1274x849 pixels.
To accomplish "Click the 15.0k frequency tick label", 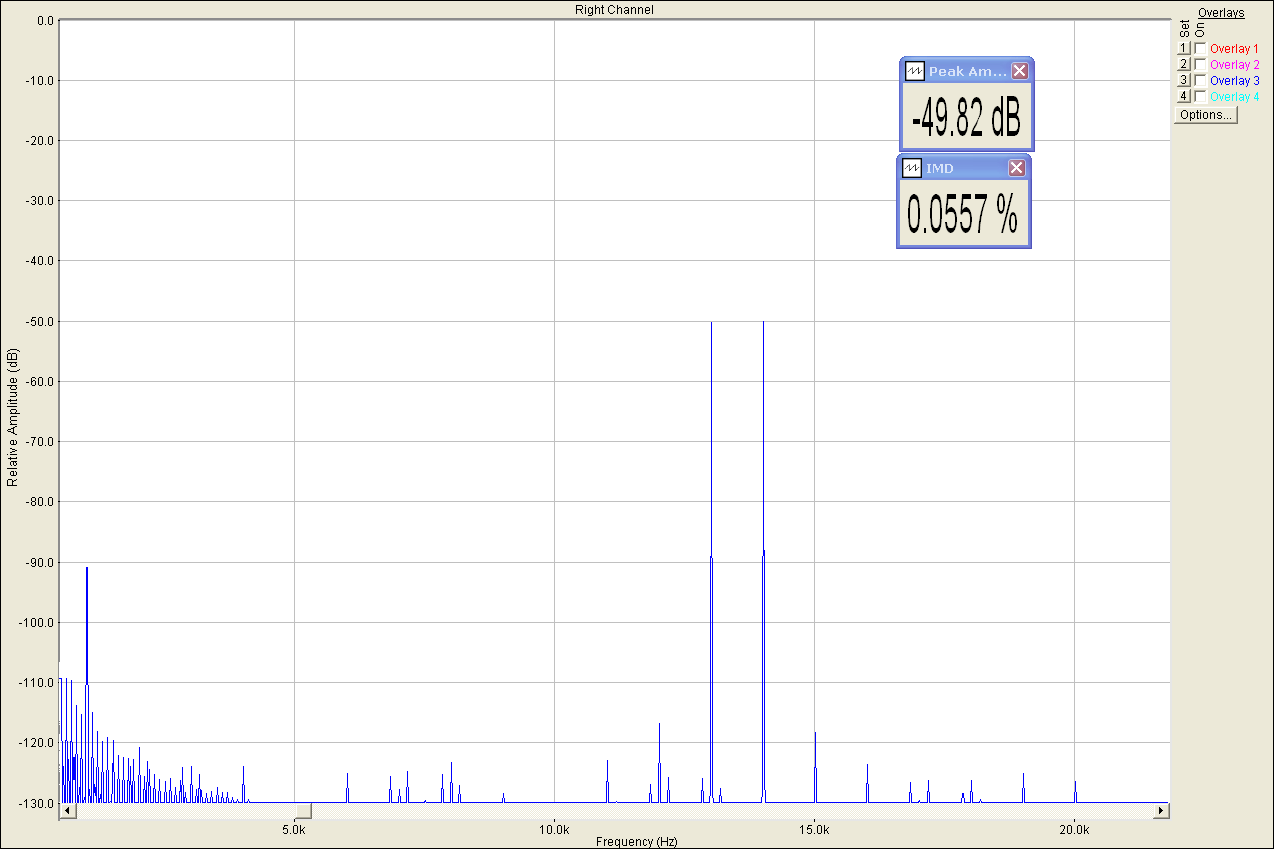I will [815, 830].
